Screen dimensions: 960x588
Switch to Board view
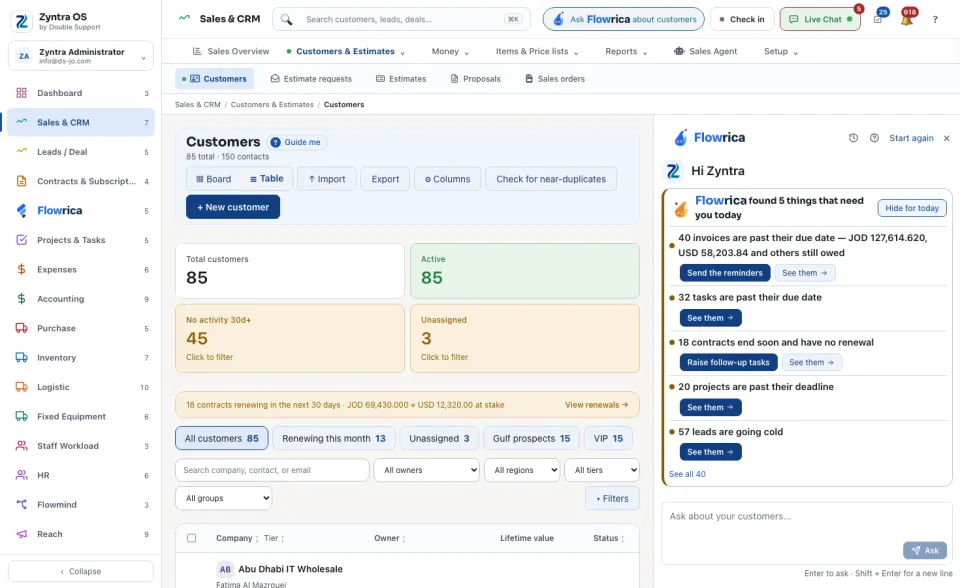click(x=214, y=179)
